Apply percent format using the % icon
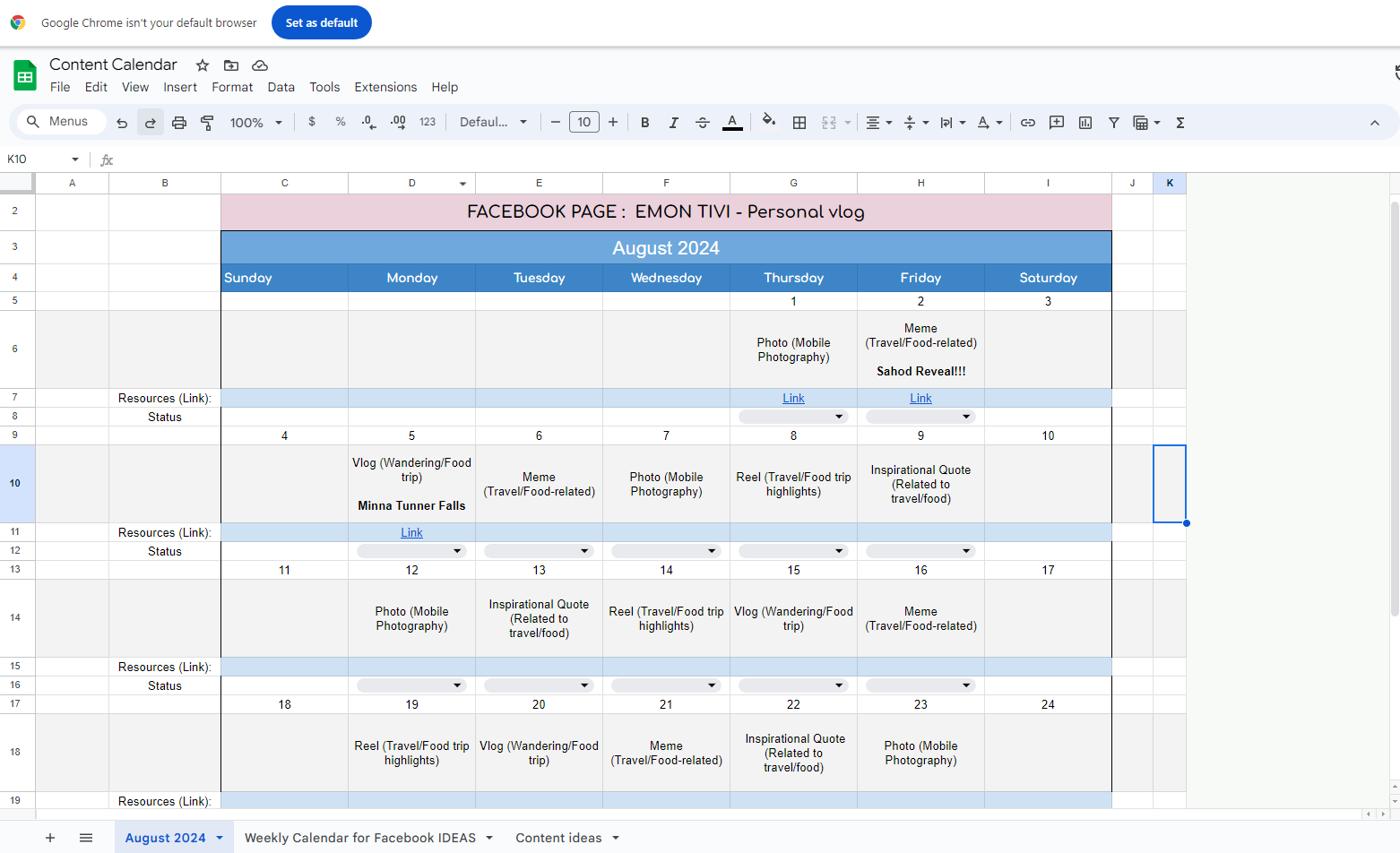The image size is (1400, 853). (x=341, y=122)
